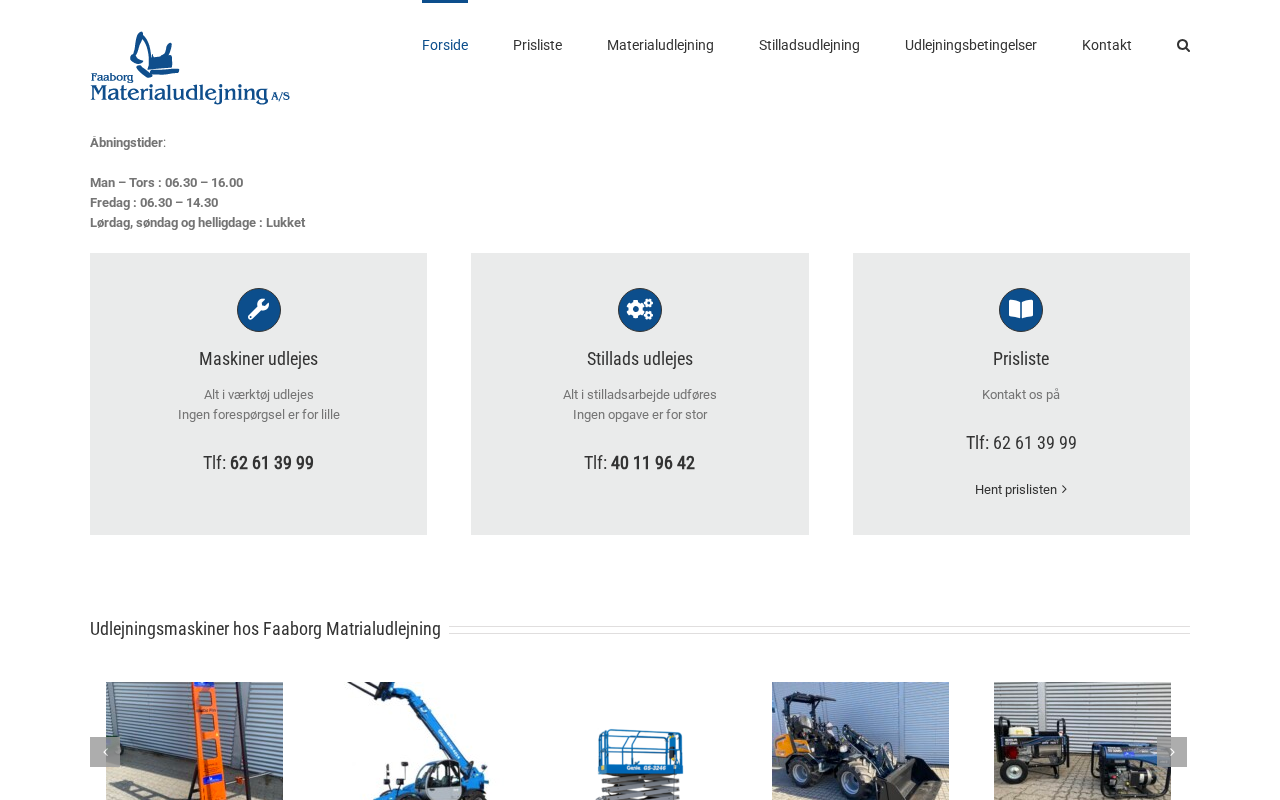The image size is (1280, 800).
Task: Open the search magnifier icon
Action: 1183,45
